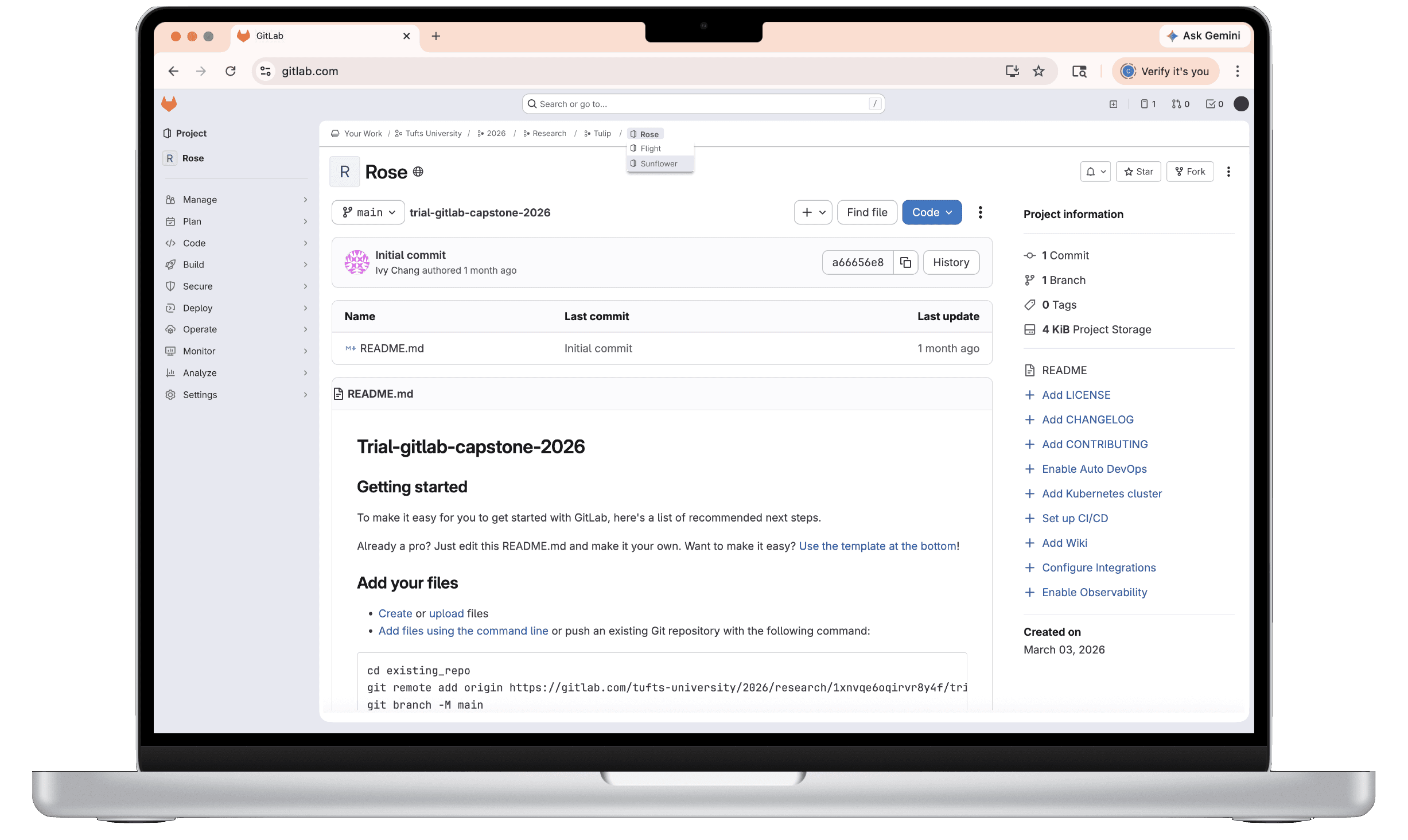Select Sunflower from breadcrumb menu

coord(659,164)
